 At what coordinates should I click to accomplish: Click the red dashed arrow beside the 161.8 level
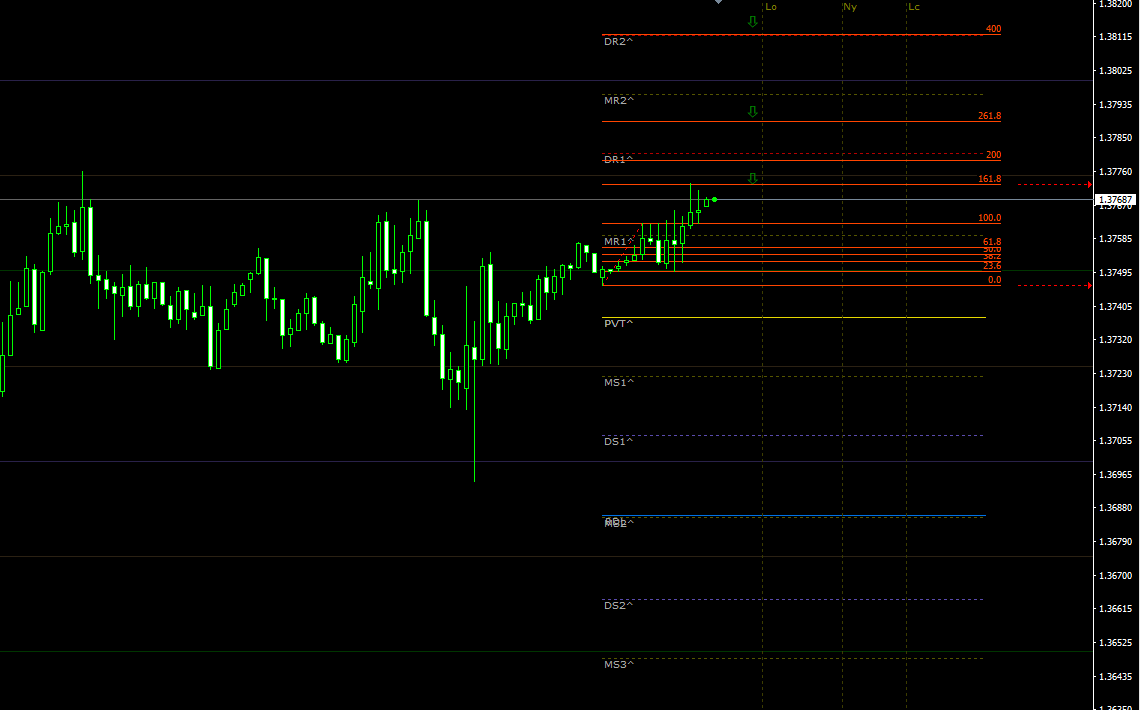click(1055, 184)
